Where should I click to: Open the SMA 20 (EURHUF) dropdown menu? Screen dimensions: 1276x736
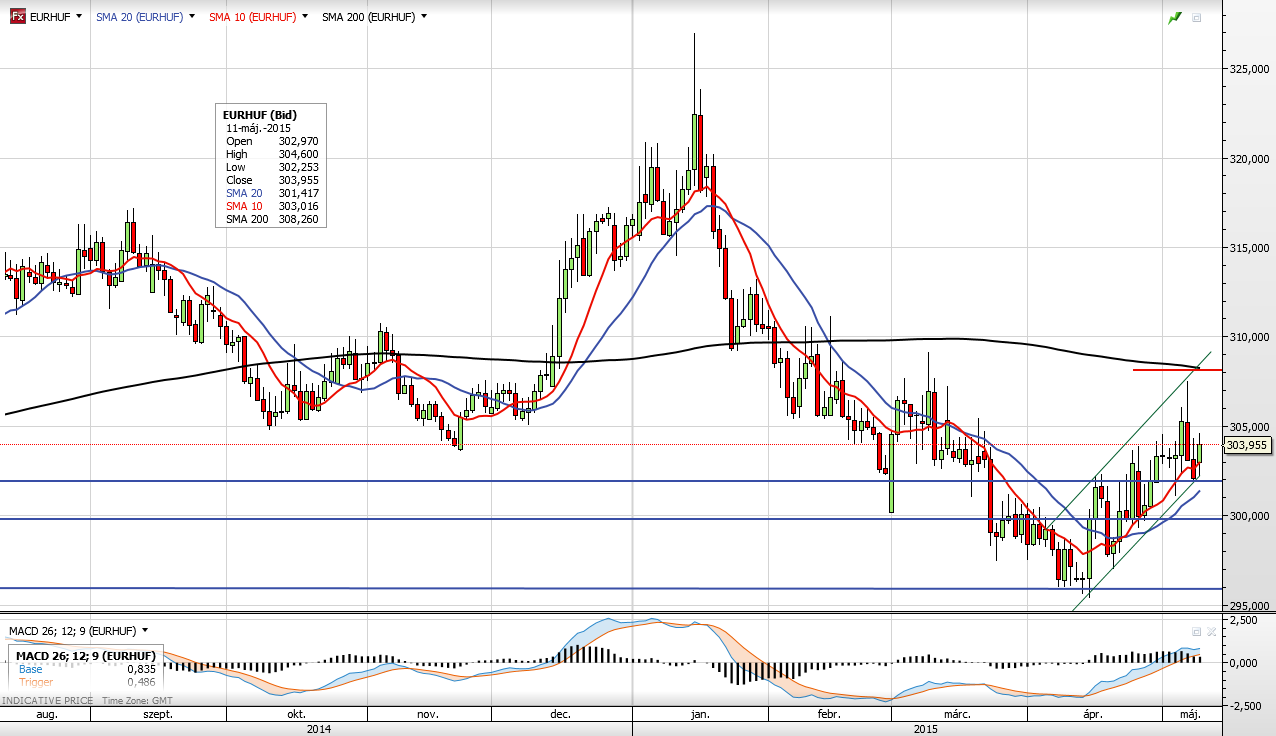point(191,17)
